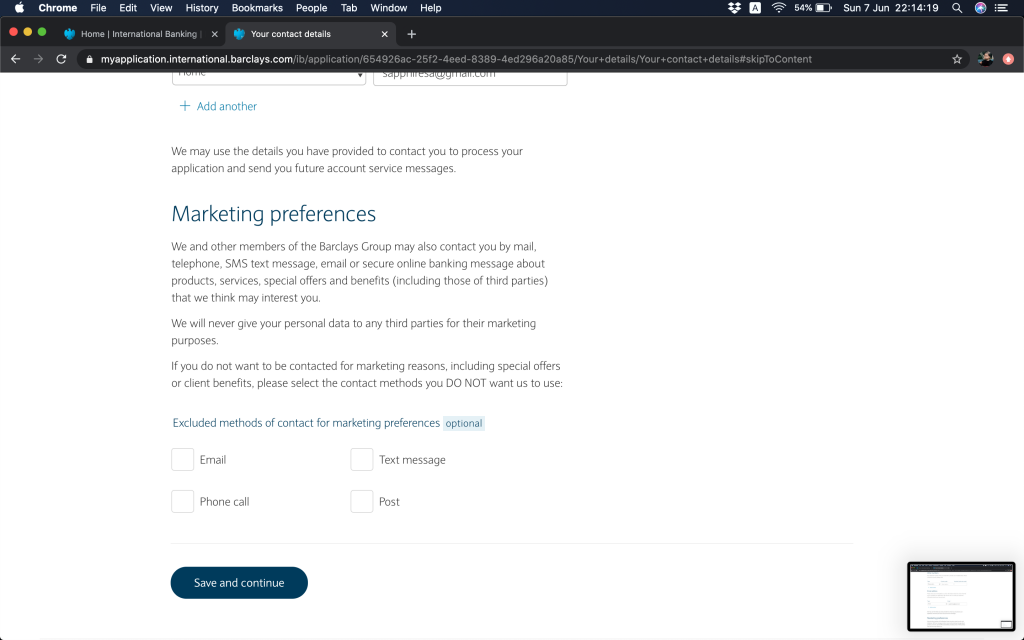The image size is (1024, 640).
Task: Enable the Phone call exclusion checkbox
Action: tap(182, 501)
